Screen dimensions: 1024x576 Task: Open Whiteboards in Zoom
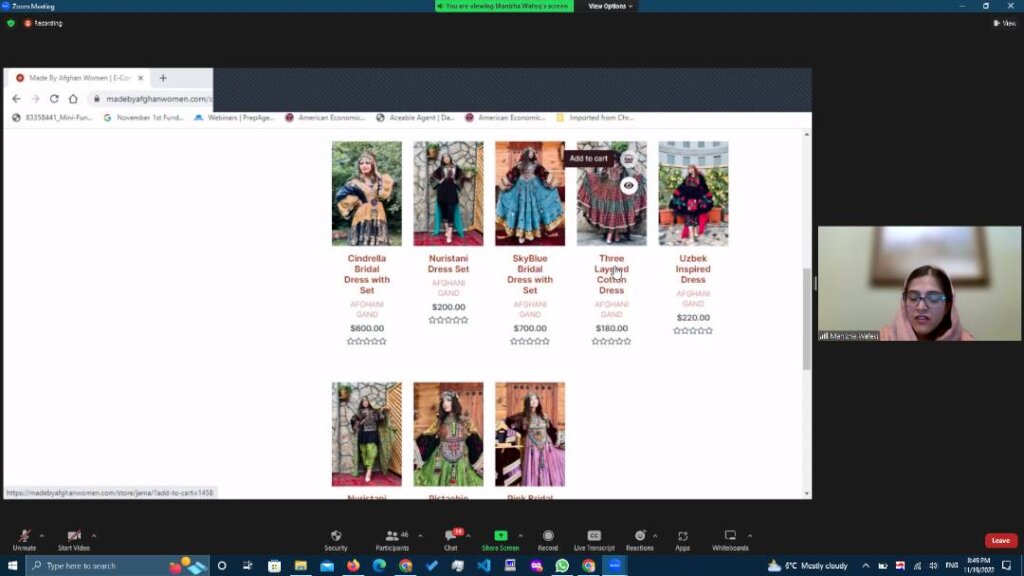(730, 540)
